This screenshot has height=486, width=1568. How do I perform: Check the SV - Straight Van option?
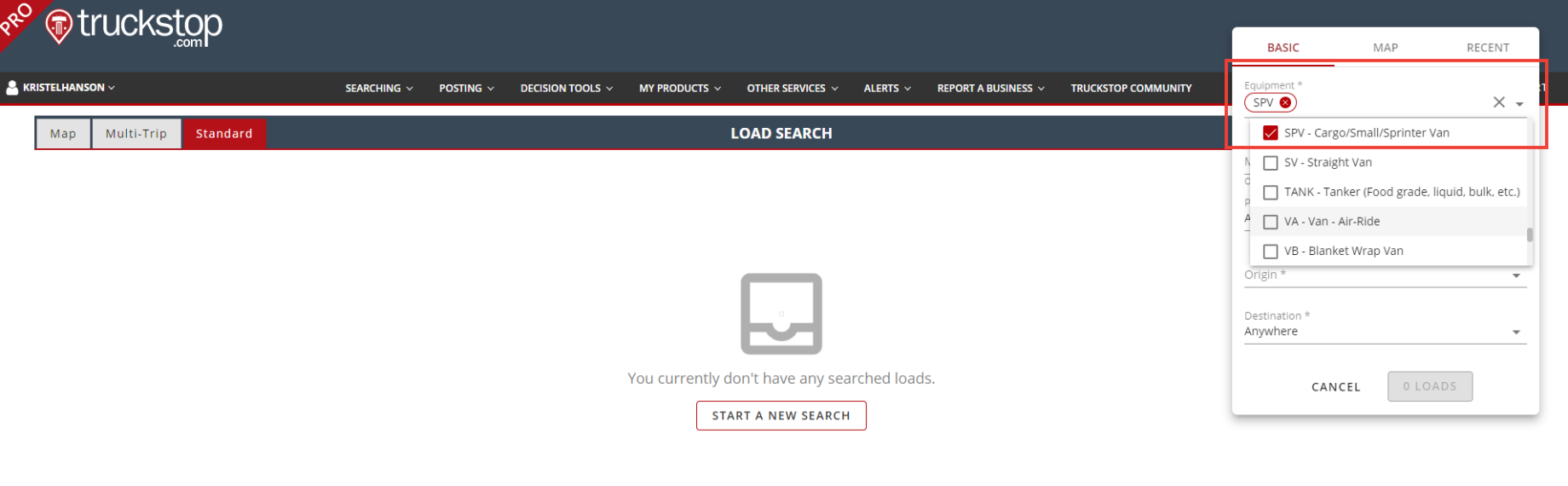point(1271,163)
